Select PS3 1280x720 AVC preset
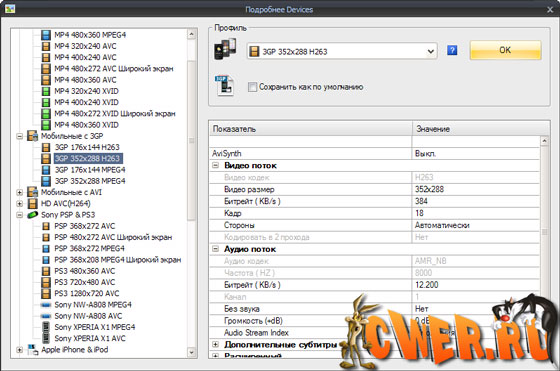This screenshot has width=560, height=371. tap(87, 294)
